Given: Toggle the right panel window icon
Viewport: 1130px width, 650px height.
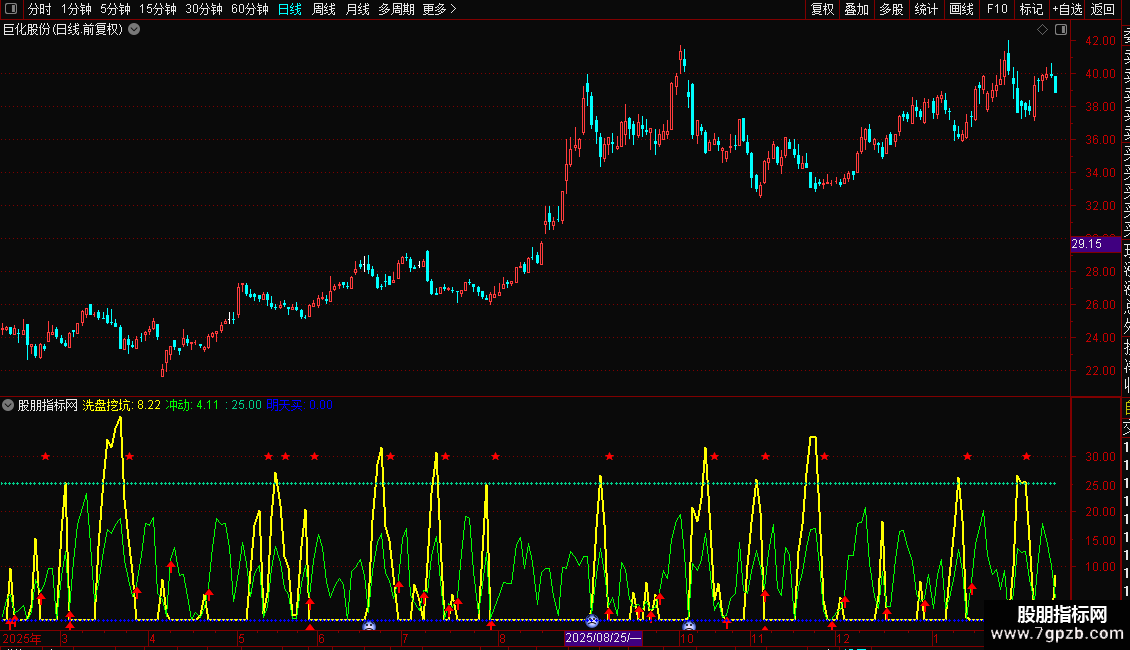Looking at the screenshot, I should click(1061, 30).
